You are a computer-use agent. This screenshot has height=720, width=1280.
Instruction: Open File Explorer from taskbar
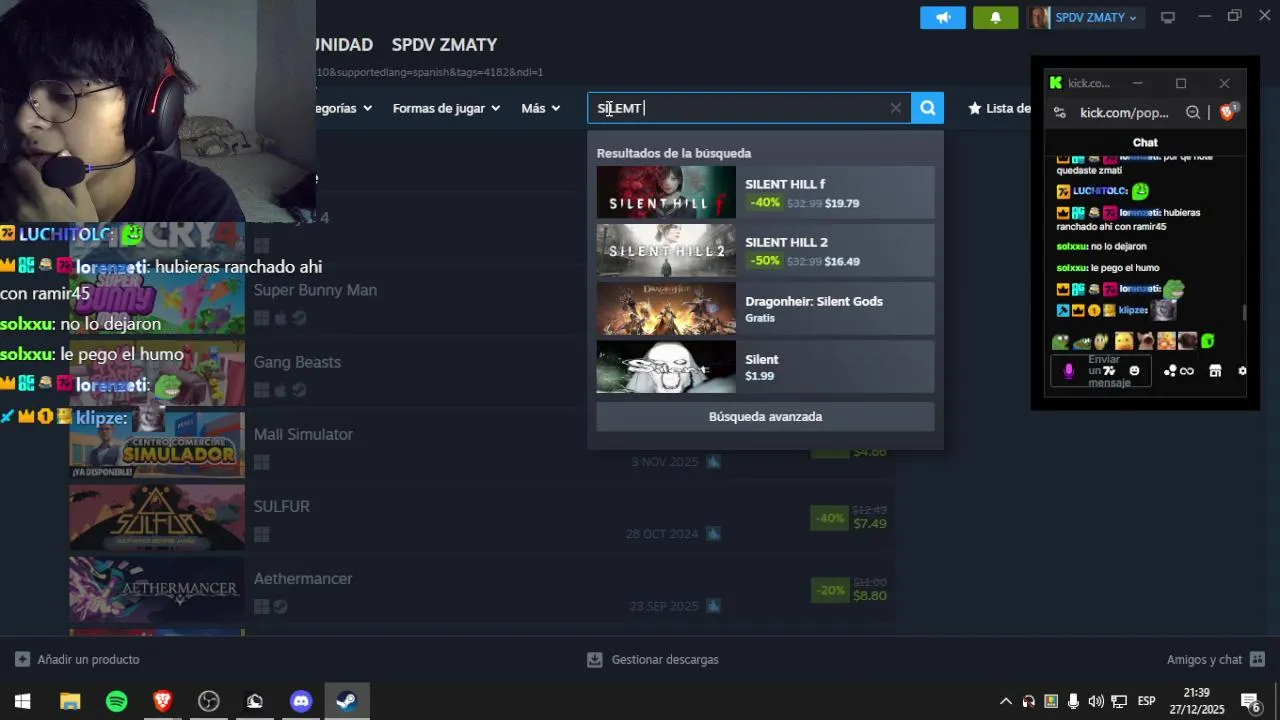[x=69, y=702]
